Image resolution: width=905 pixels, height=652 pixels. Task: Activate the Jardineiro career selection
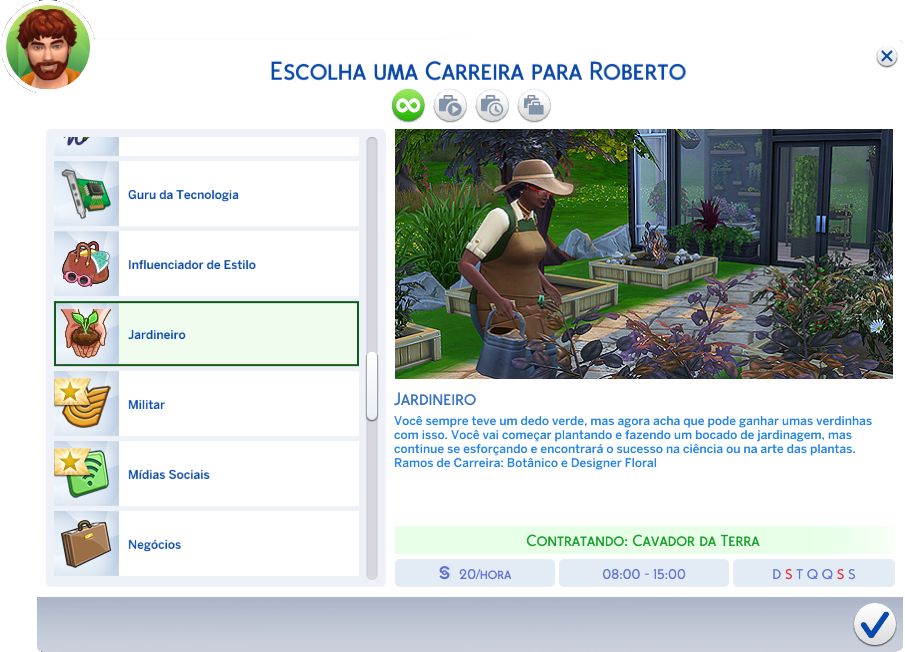click(x=206, y=334)
